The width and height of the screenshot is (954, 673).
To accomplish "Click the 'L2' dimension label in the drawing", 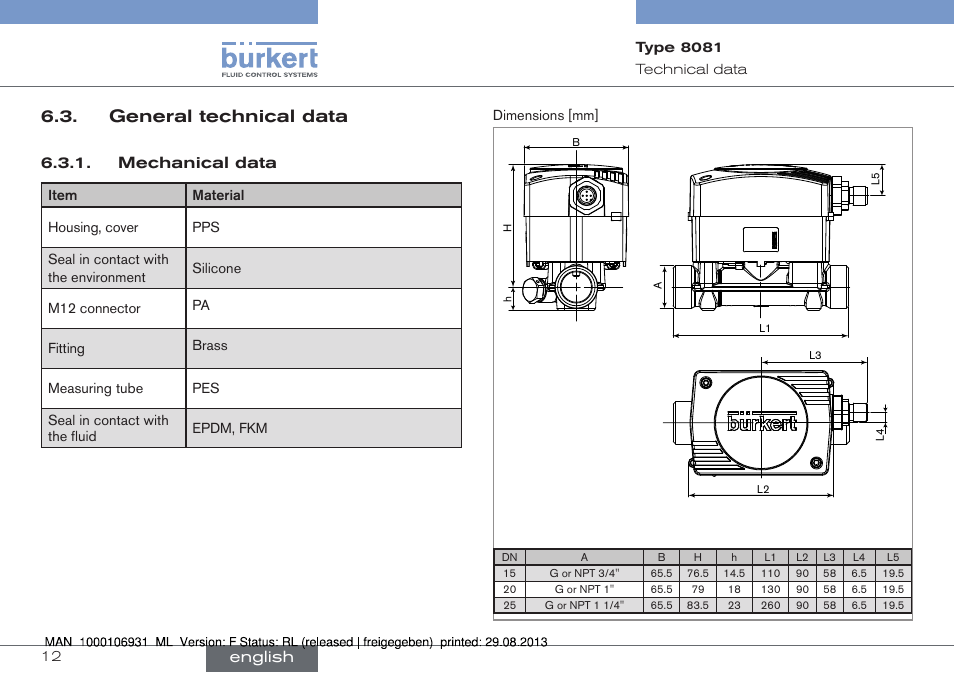I will tap(763, 489).
